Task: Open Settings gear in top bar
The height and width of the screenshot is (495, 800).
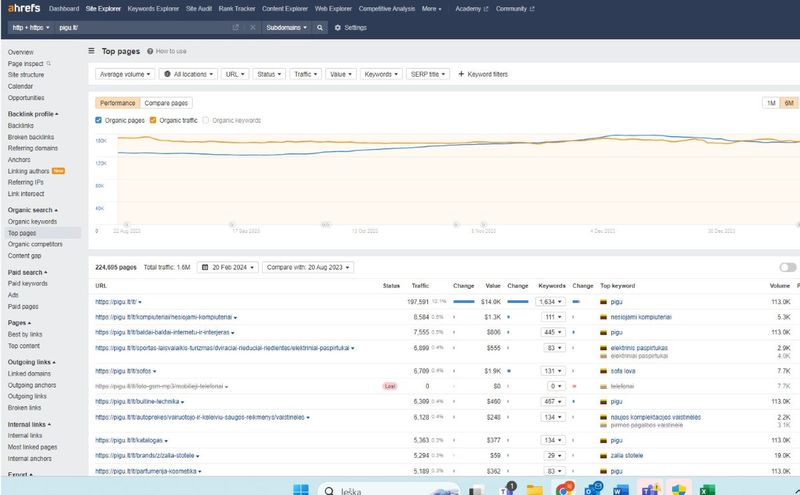Action: (351, 28)
